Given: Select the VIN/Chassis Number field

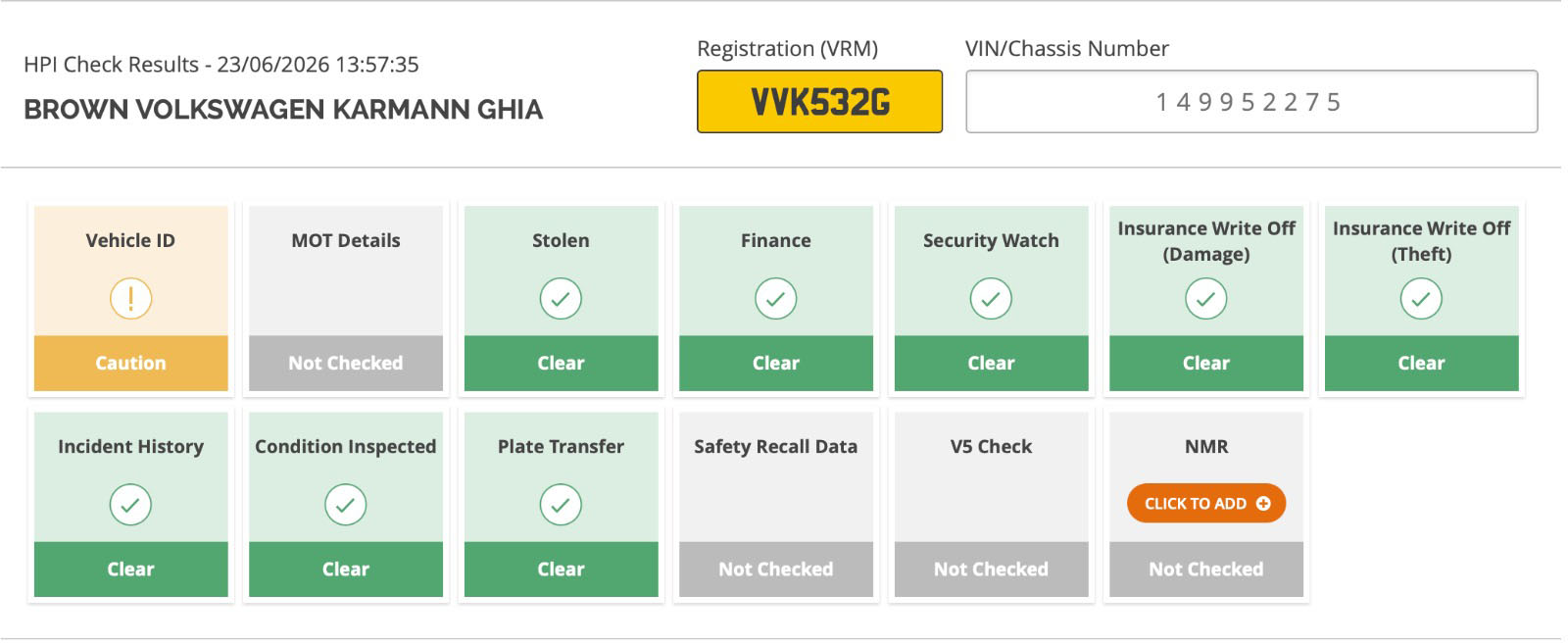Looking at the screenshot, I should [1251, 101].
